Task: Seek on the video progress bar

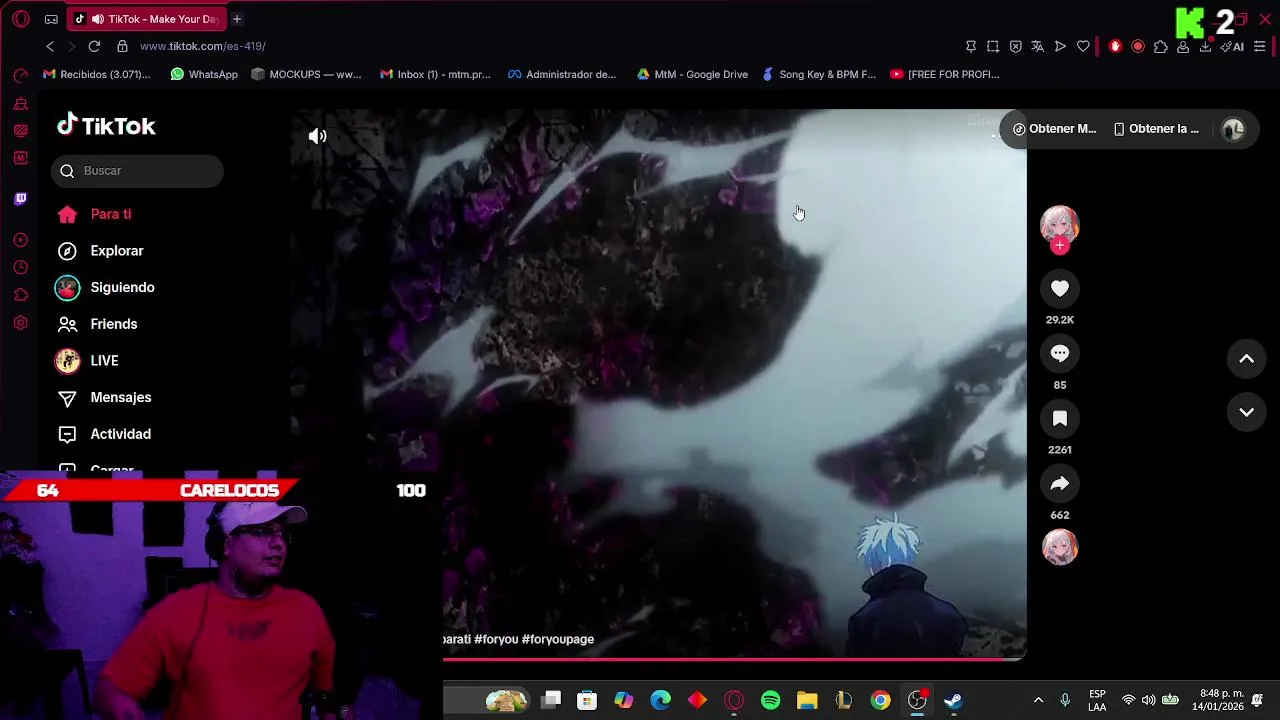Action: 734,659
